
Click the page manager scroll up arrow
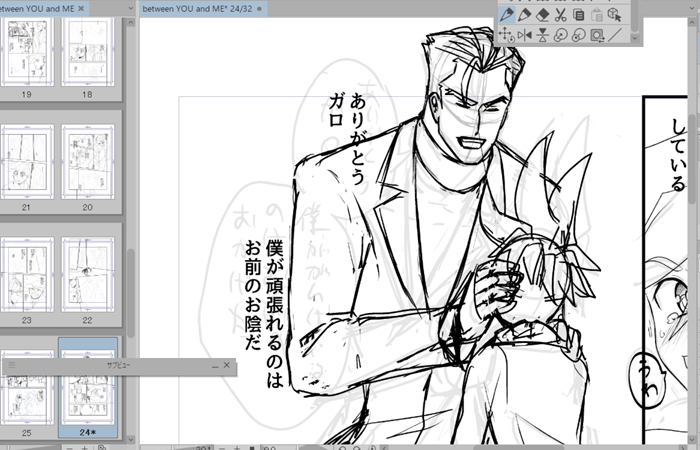(130, 22)
